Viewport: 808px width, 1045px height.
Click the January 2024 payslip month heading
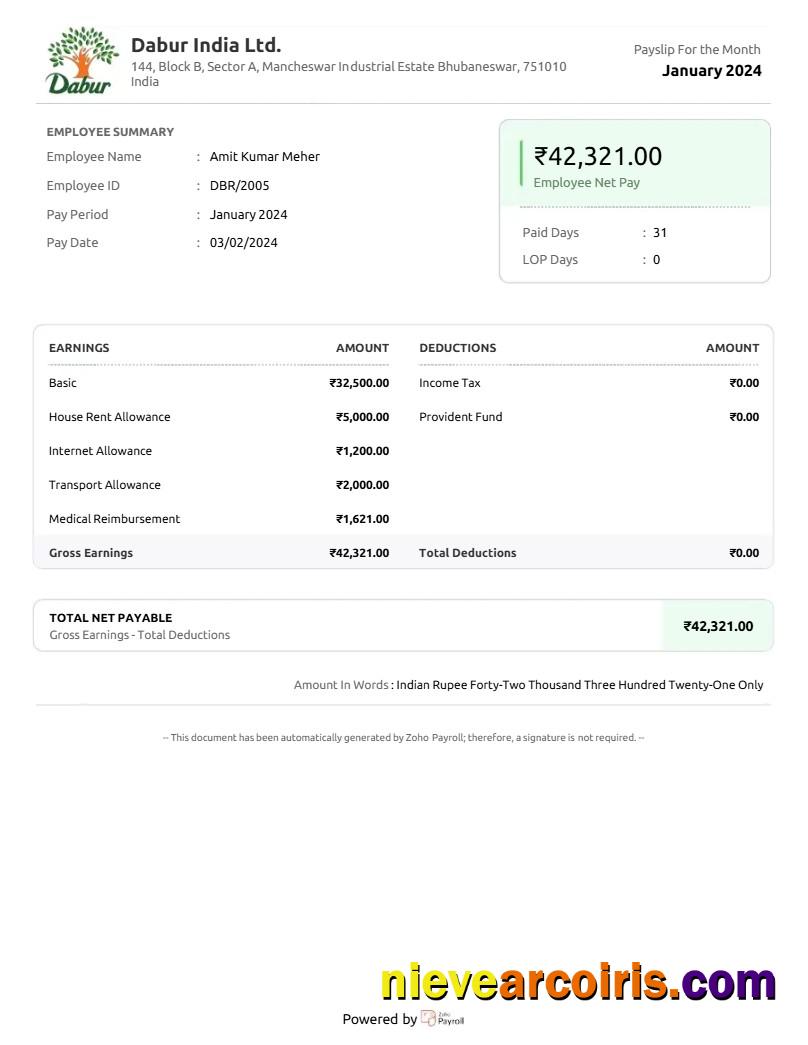pos(711,70)
